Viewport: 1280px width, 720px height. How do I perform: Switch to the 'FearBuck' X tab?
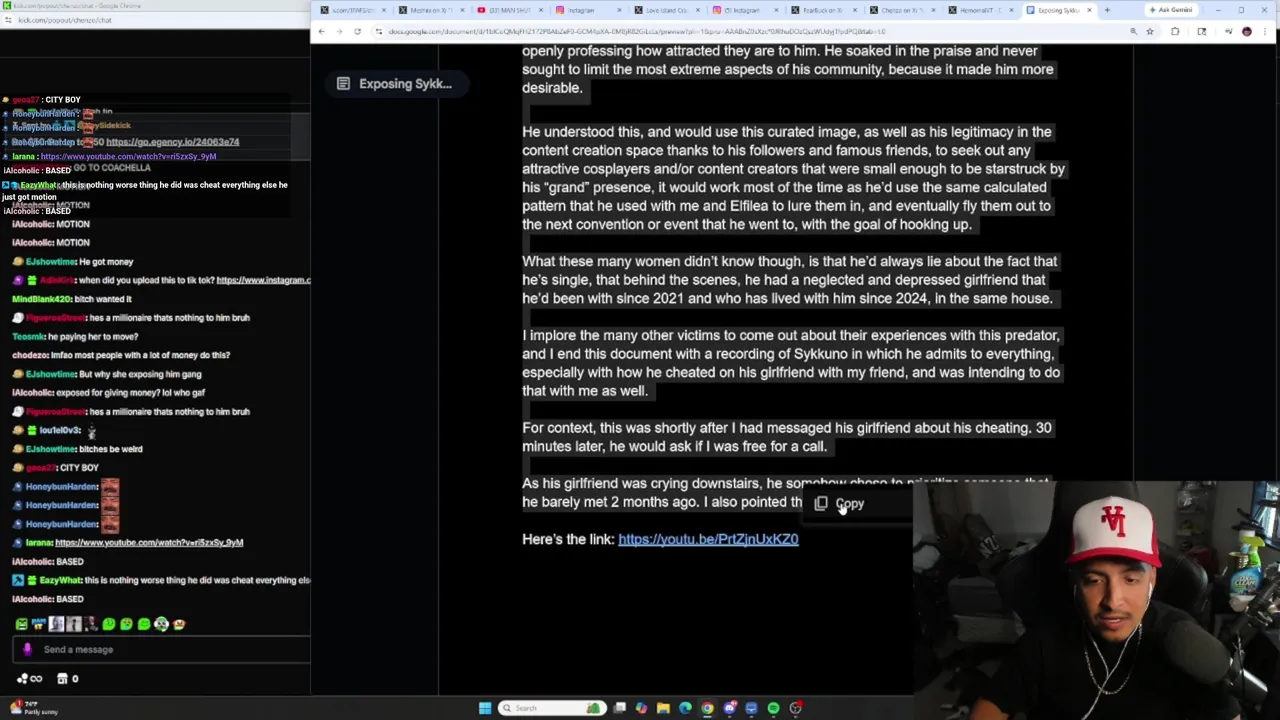coord(825,11)
